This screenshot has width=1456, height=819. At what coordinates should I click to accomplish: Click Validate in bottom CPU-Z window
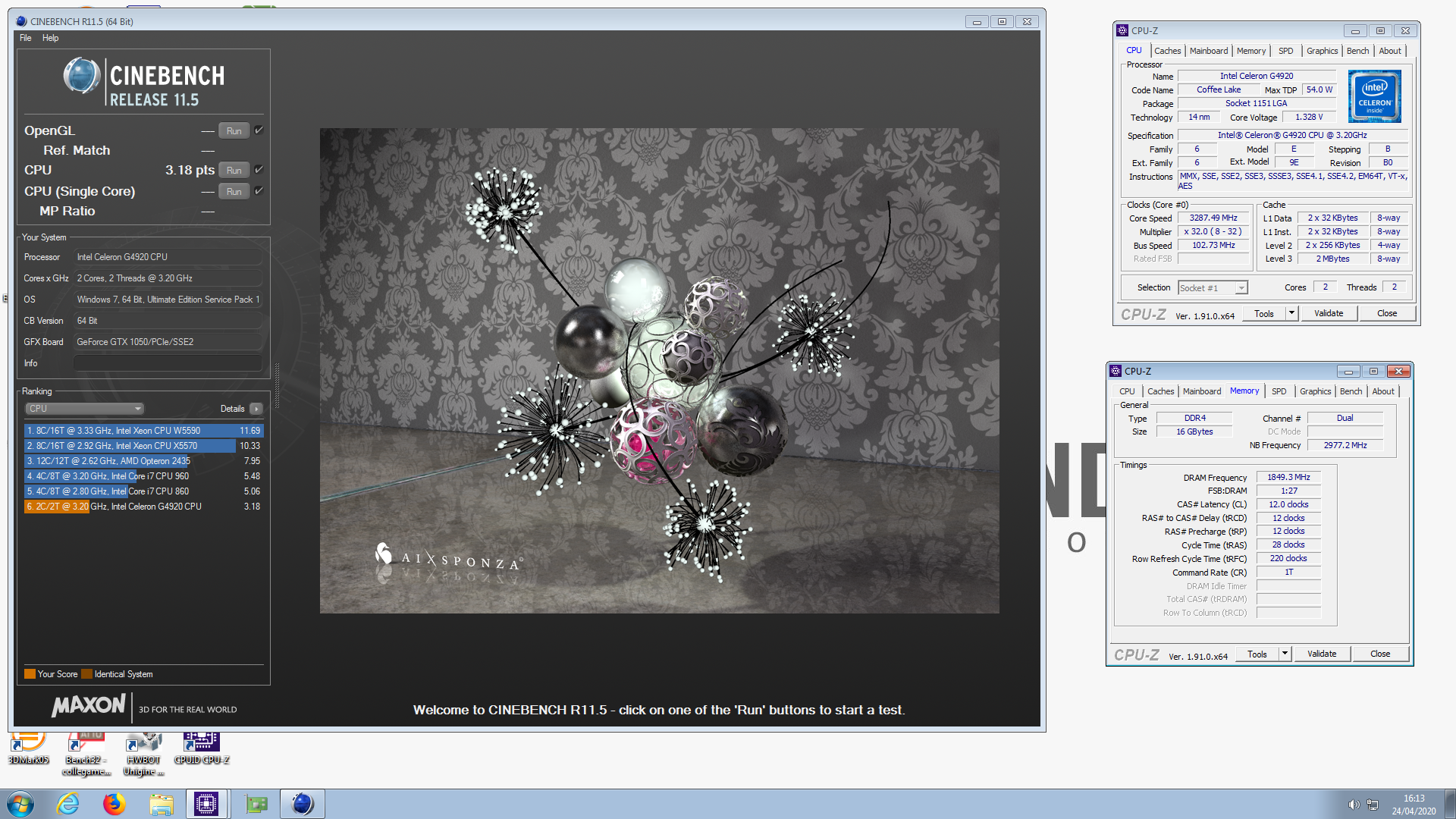click(1321, 654)
